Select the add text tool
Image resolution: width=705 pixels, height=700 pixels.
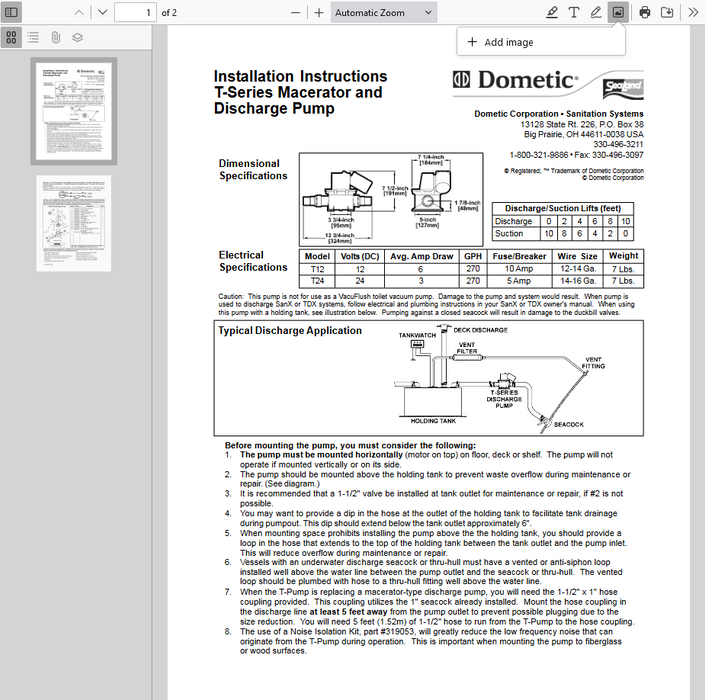point(574,12)
